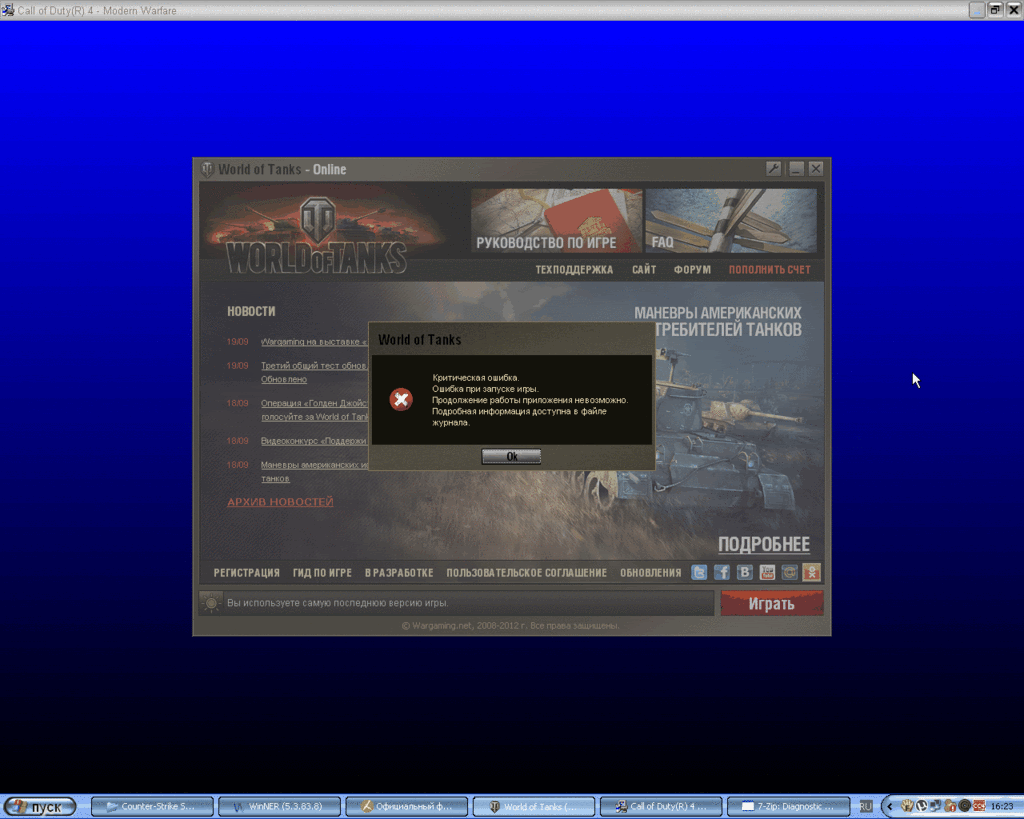1024x819 pixels.
Task: Open the Mail.ru @ social icon
Action: coord(790,572)
